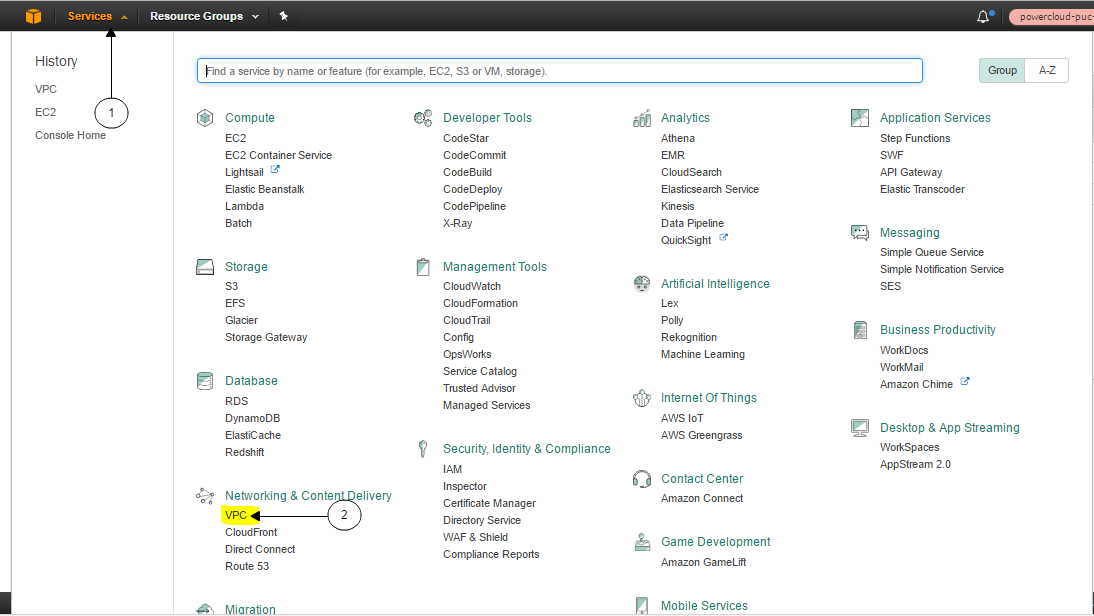The height and width of the screenshot is (616, 1094).
Task: Click the service search field
Action: (560, 70)
